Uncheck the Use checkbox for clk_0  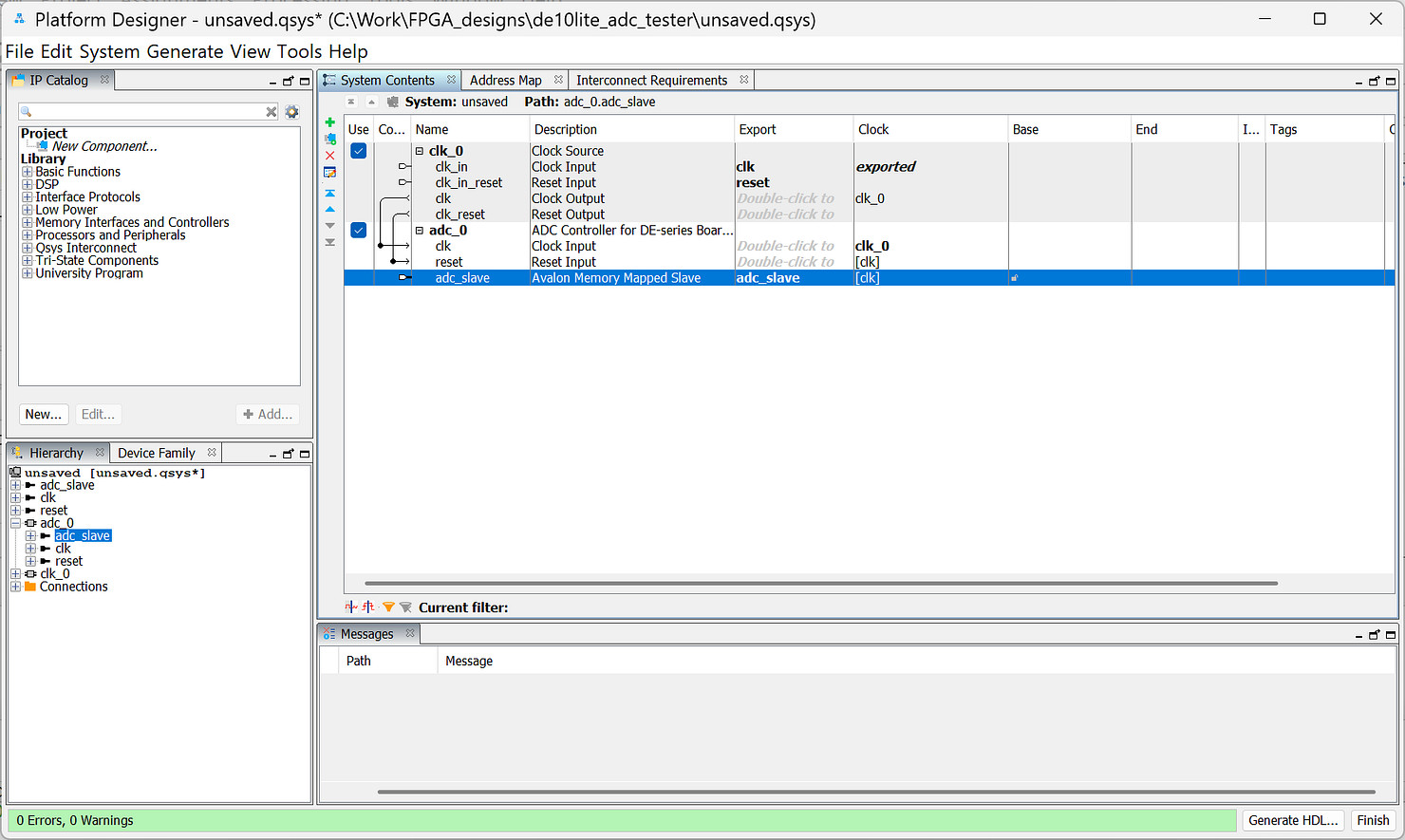coord(359,151)
